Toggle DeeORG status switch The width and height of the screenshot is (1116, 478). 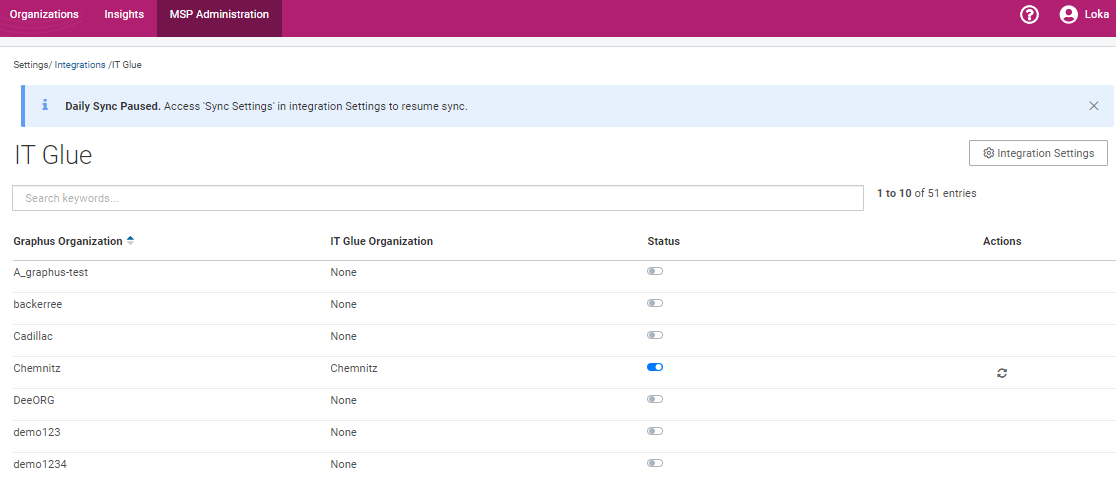click(x=655, y=399)
